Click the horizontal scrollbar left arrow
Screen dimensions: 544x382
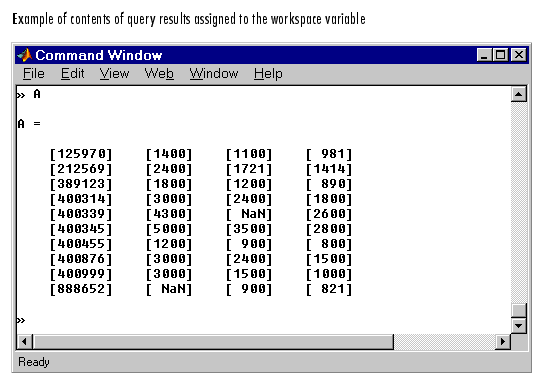(x=24, y=342)
